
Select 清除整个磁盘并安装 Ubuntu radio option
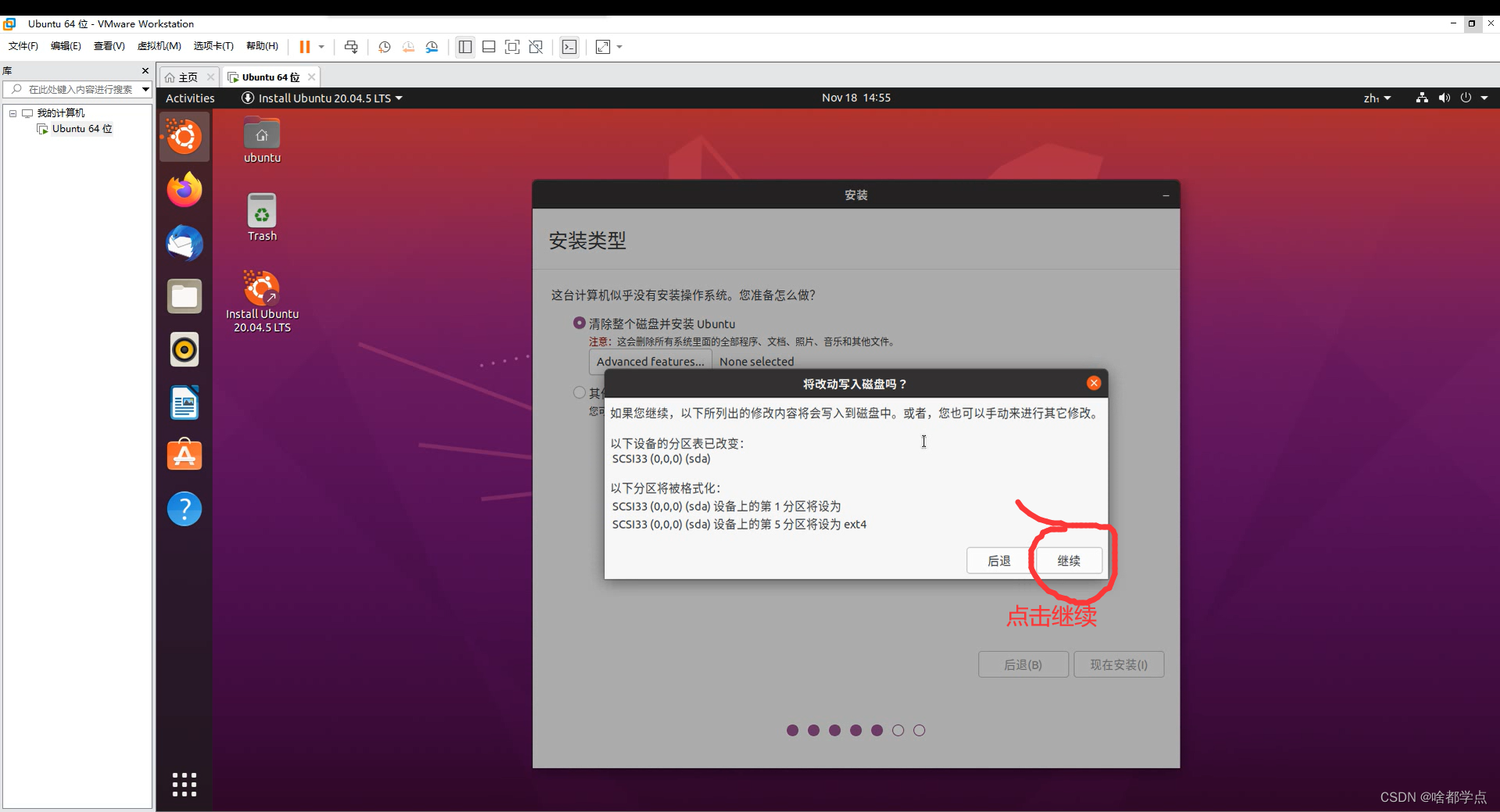click(x=579, y=323)
